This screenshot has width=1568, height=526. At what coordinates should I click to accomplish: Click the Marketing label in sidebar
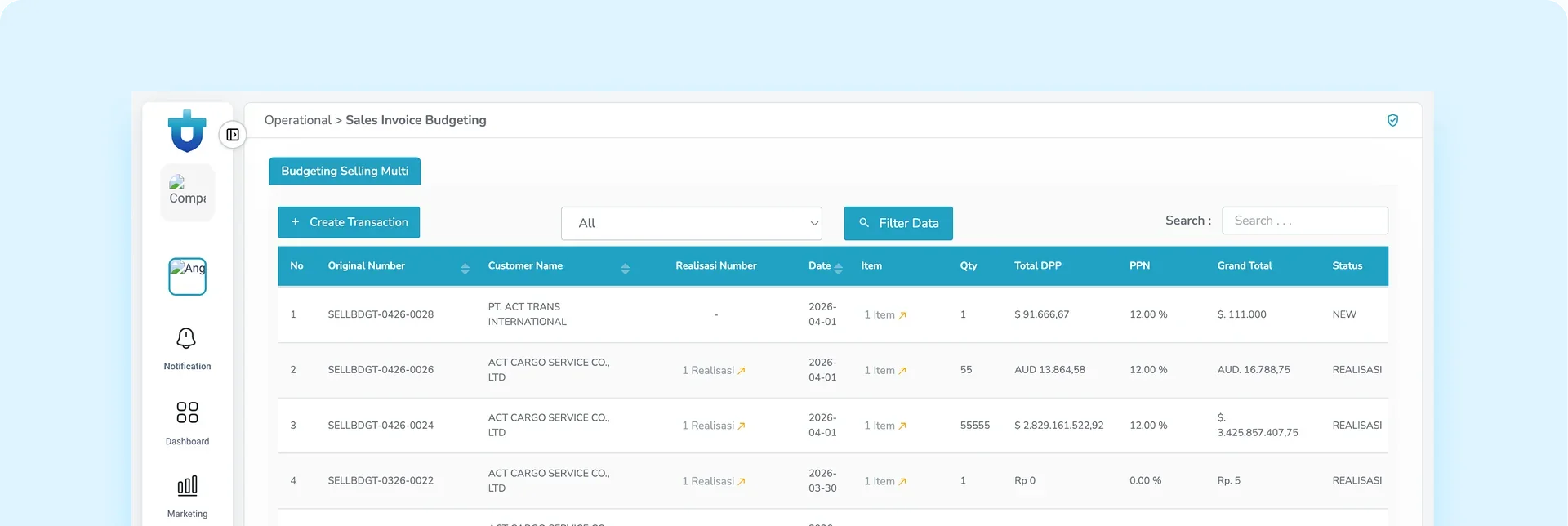[x=187, y=515]
